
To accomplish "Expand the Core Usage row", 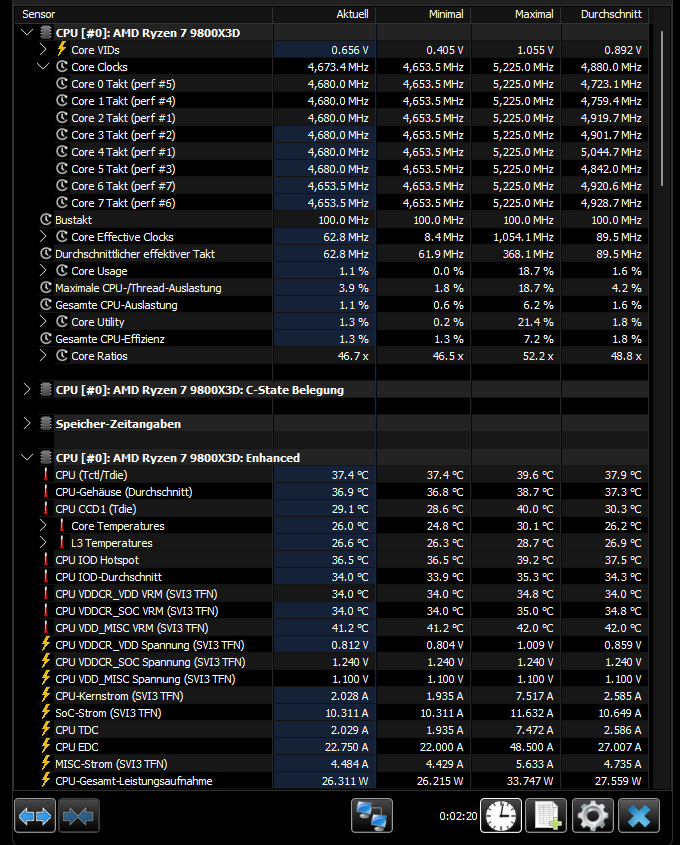I will (43, 271).
